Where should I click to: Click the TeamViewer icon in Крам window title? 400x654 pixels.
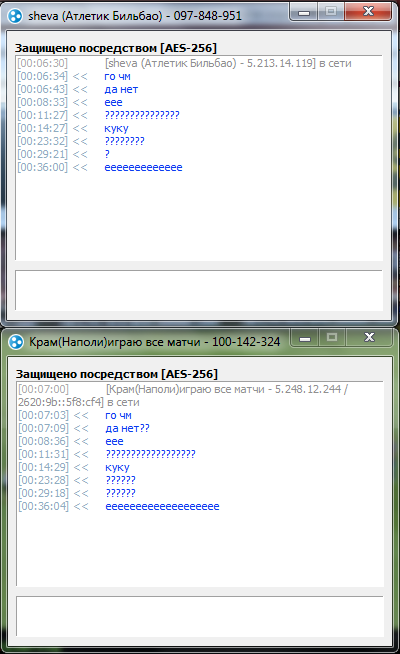click(x=16, y=342)
